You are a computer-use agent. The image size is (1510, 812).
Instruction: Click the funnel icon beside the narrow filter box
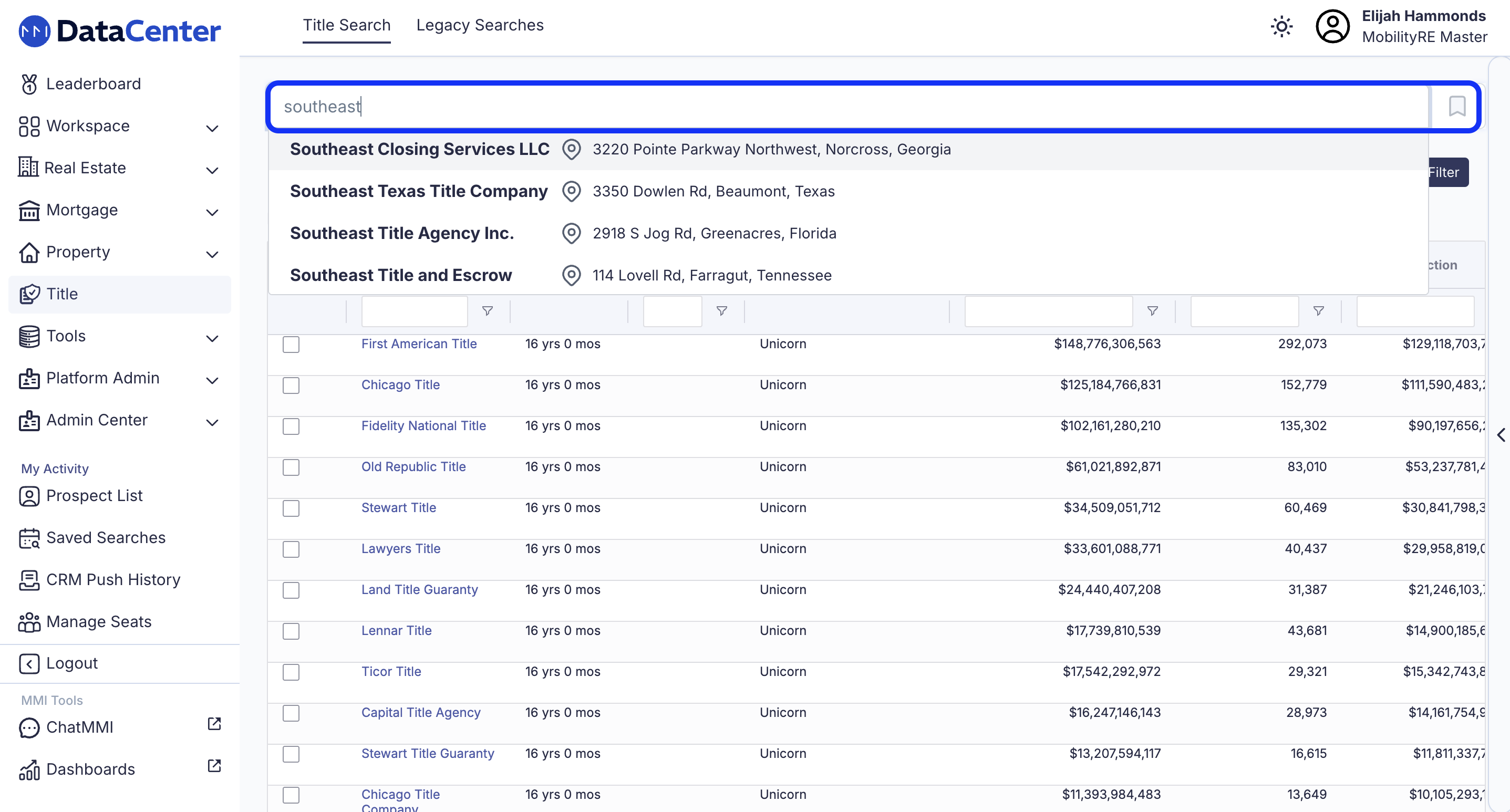point(721,311)
